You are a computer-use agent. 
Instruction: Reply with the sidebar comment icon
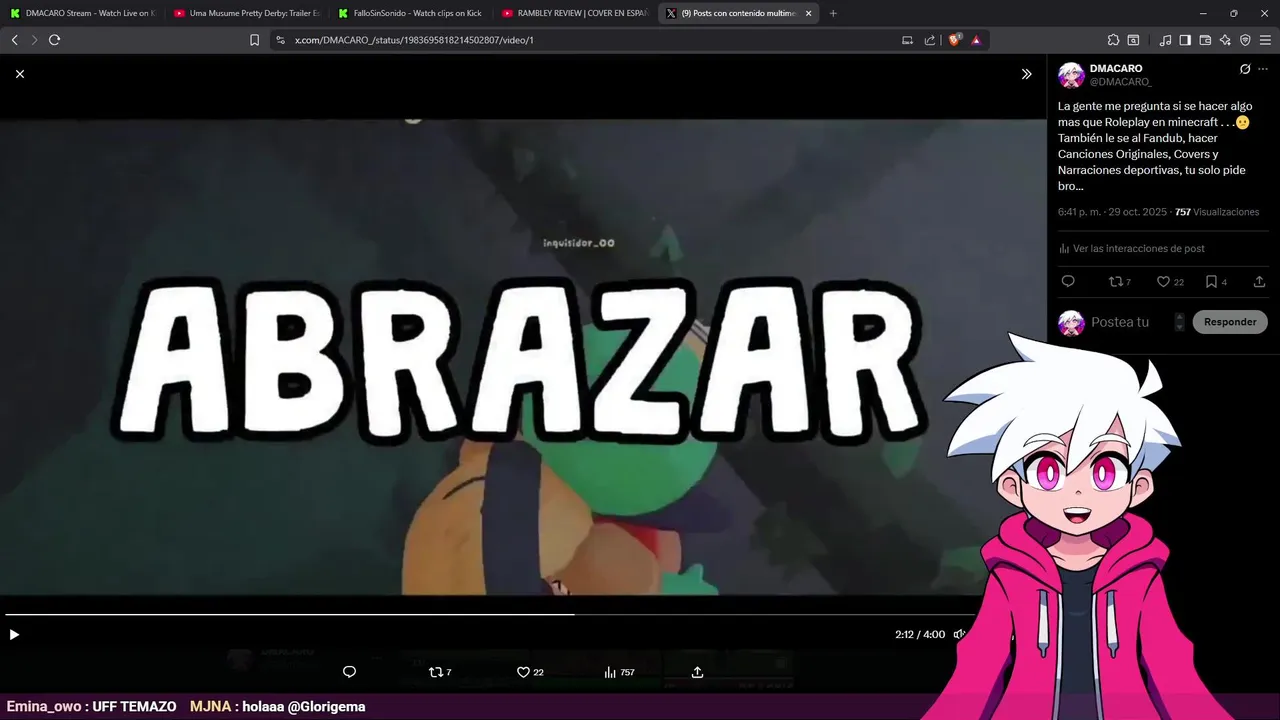1068,282
